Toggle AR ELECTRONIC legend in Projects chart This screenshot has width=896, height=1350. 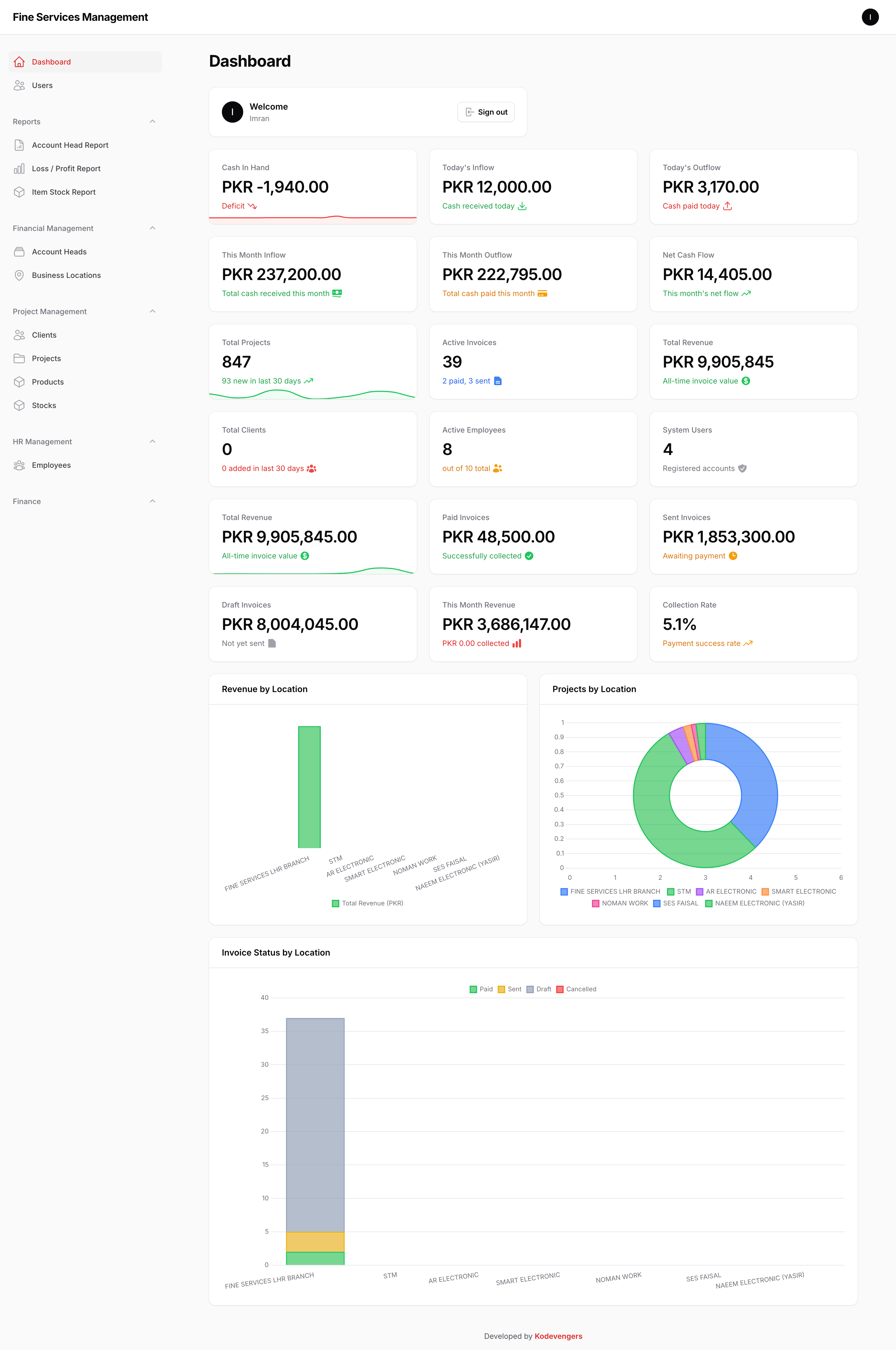tap(726, 892)
